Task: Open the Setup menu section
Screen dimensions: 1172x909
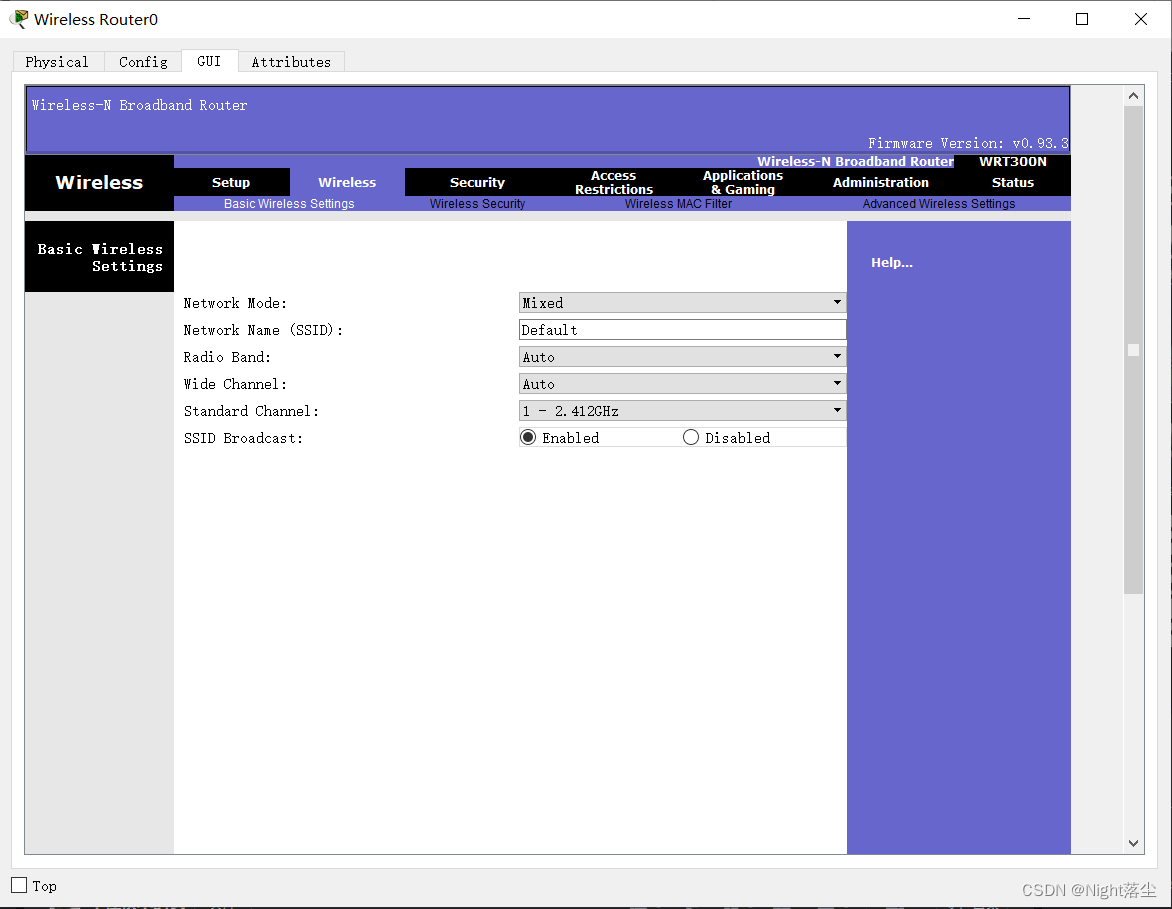Action: tap(231, 182)
